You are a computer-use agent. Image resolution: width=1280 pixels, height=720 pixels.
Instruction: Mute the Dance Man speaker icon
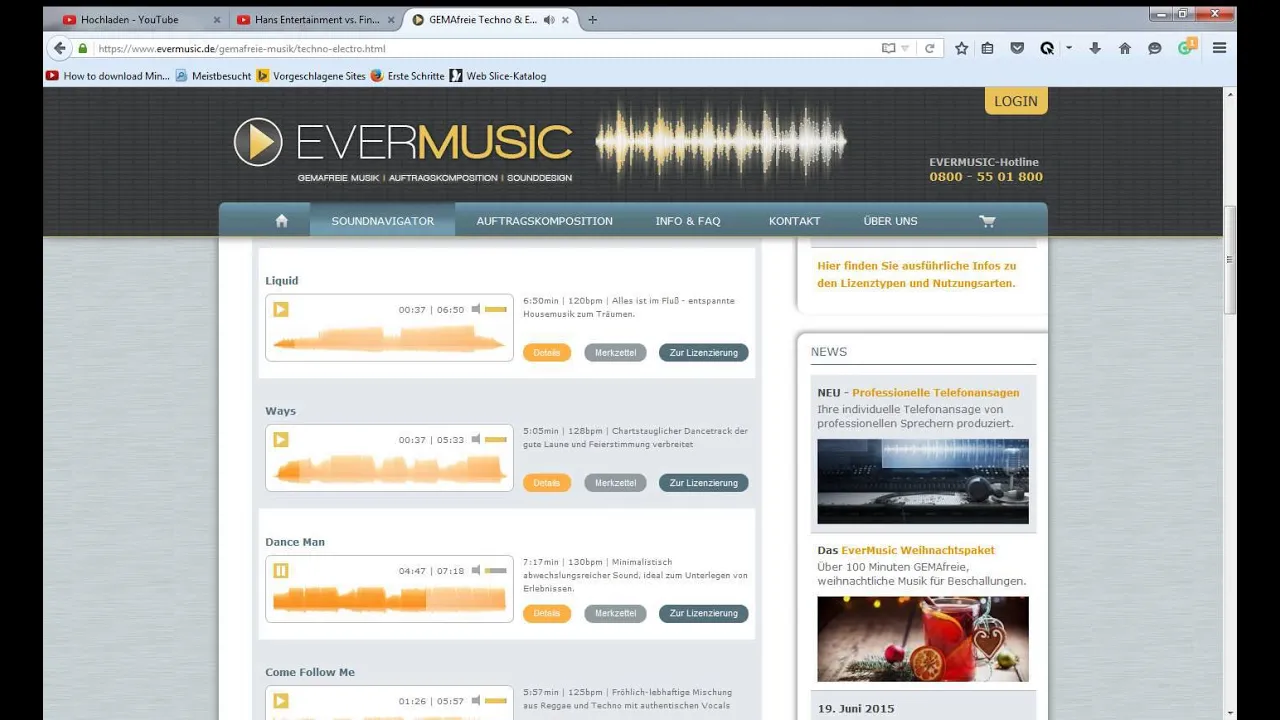click(477, 571)
